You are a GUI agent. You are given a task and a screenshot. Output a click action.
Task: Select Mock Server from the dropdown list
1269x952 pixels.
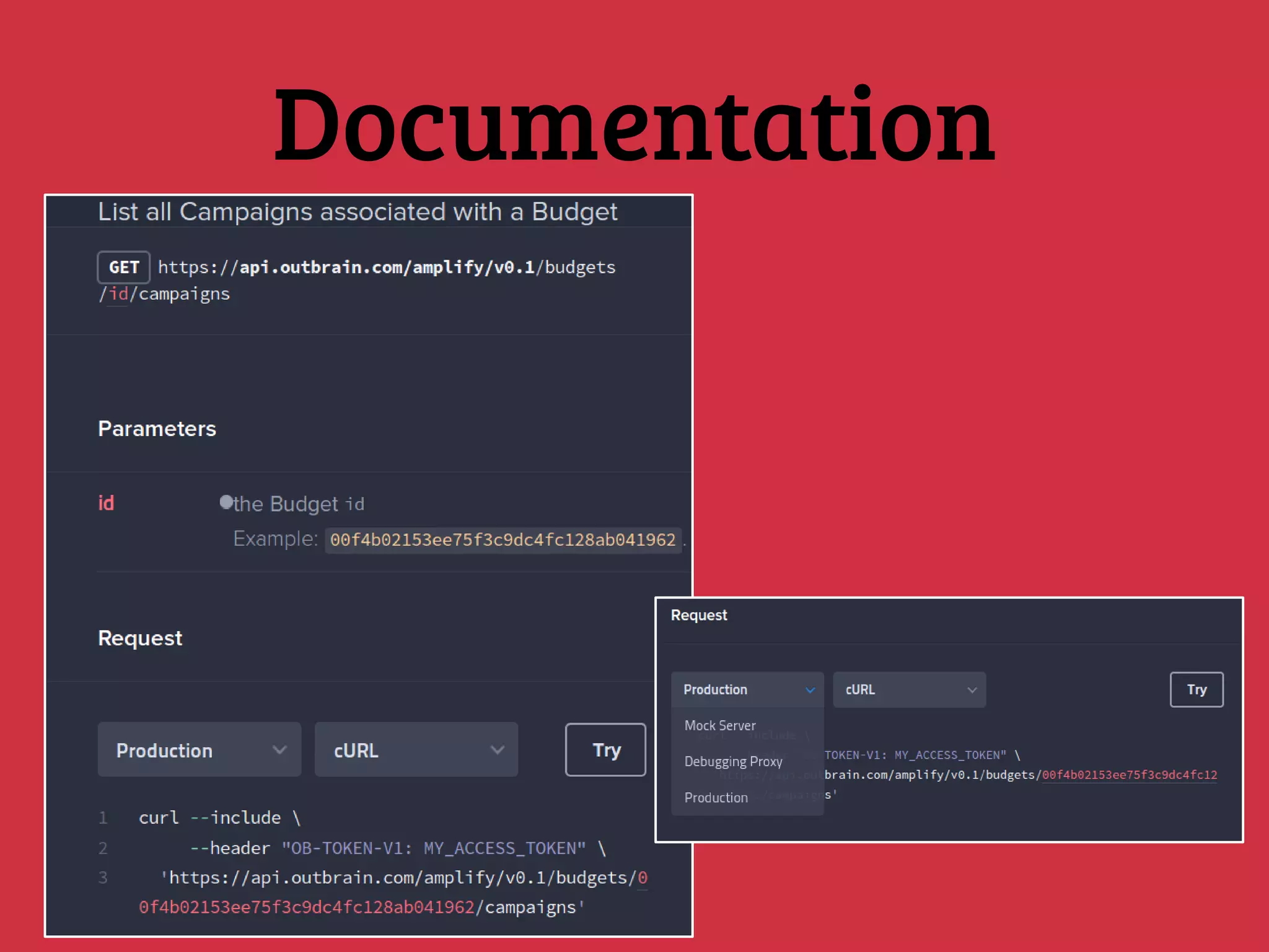tap(720, 725)
